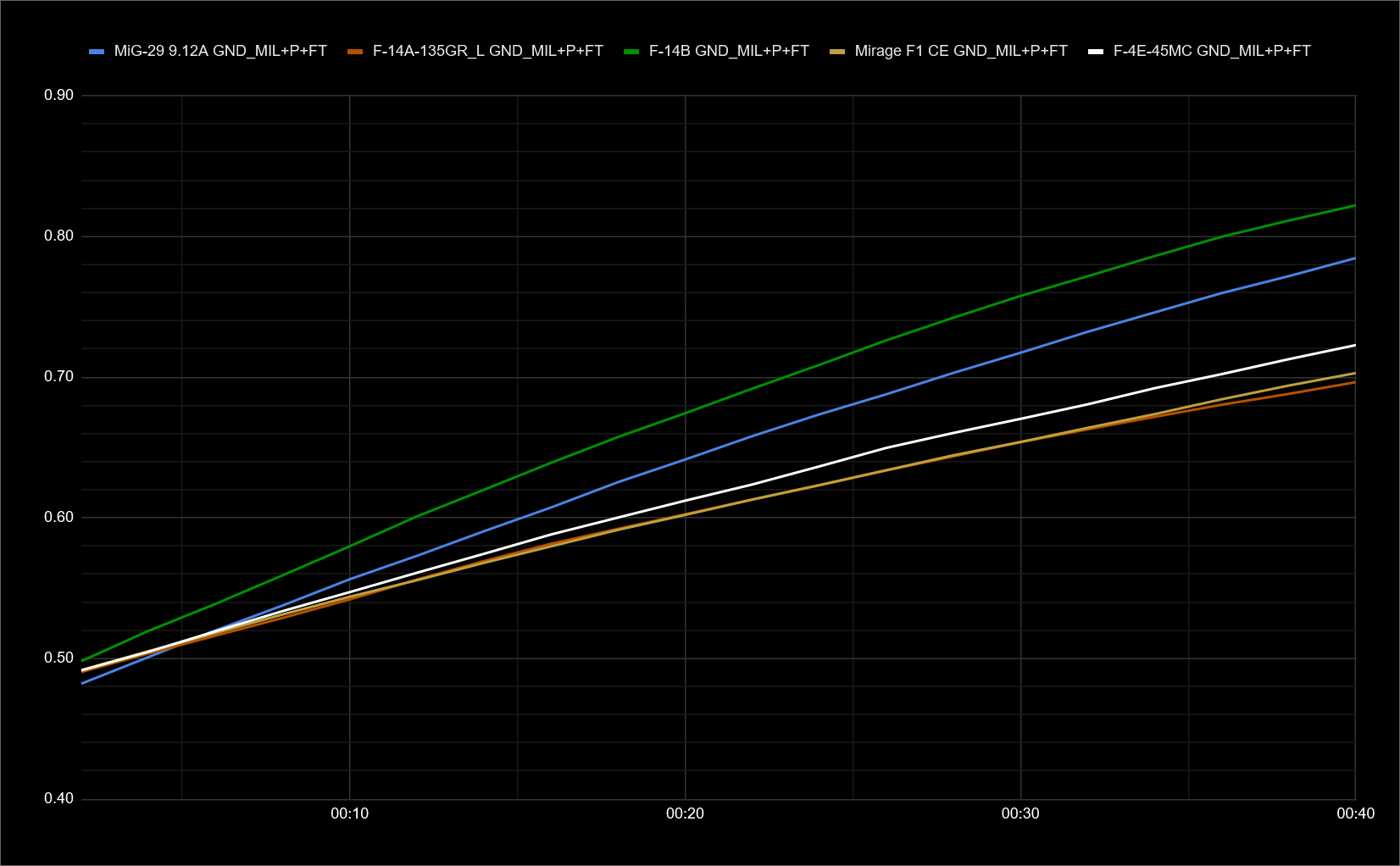Click the green F-14B line's endpoint at 00:40
Screen dimensions: 1400x866
(x=1354, y=206)
